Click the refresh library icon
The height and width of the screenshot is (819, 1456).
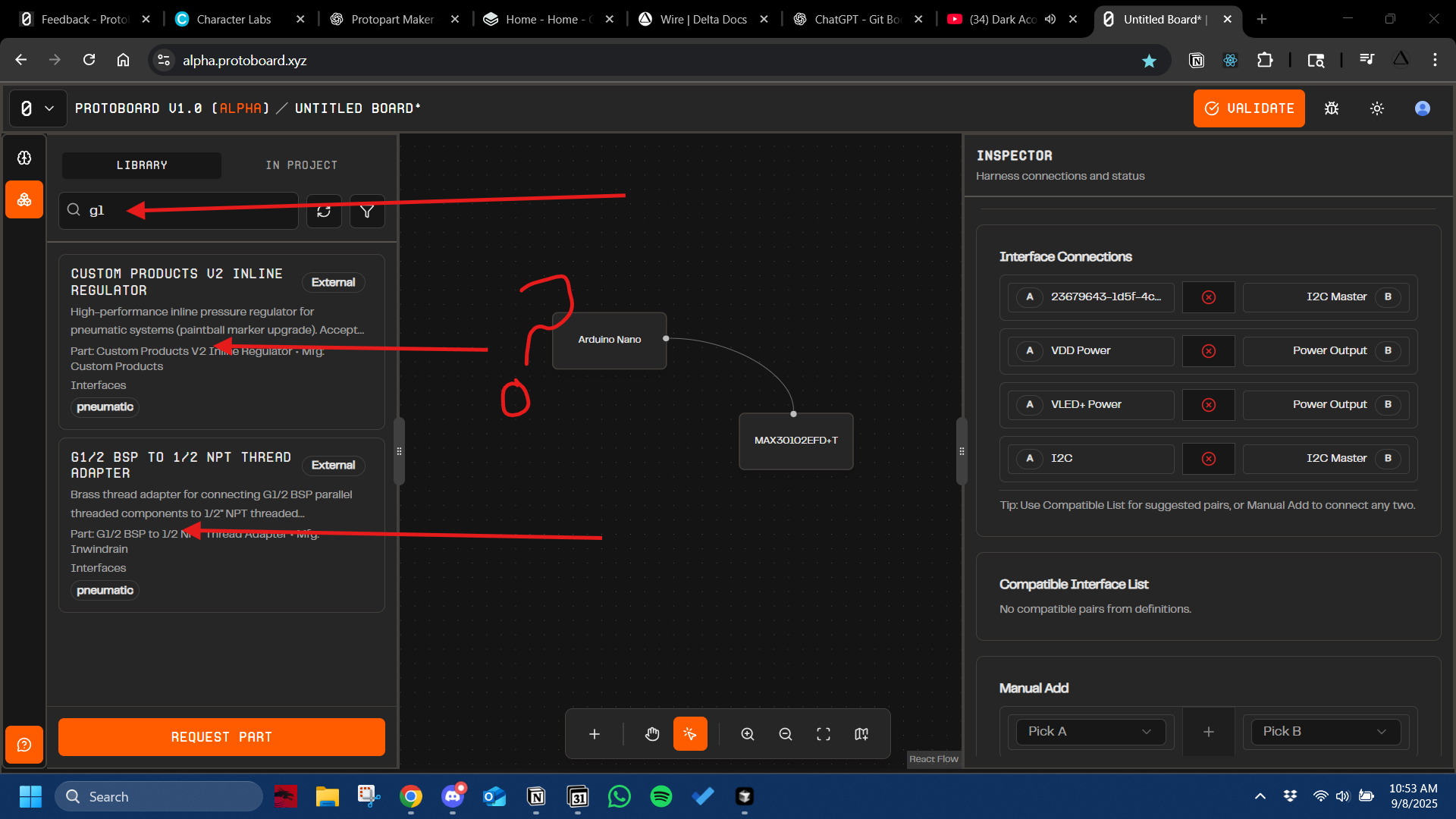click(x=324, y=211)
